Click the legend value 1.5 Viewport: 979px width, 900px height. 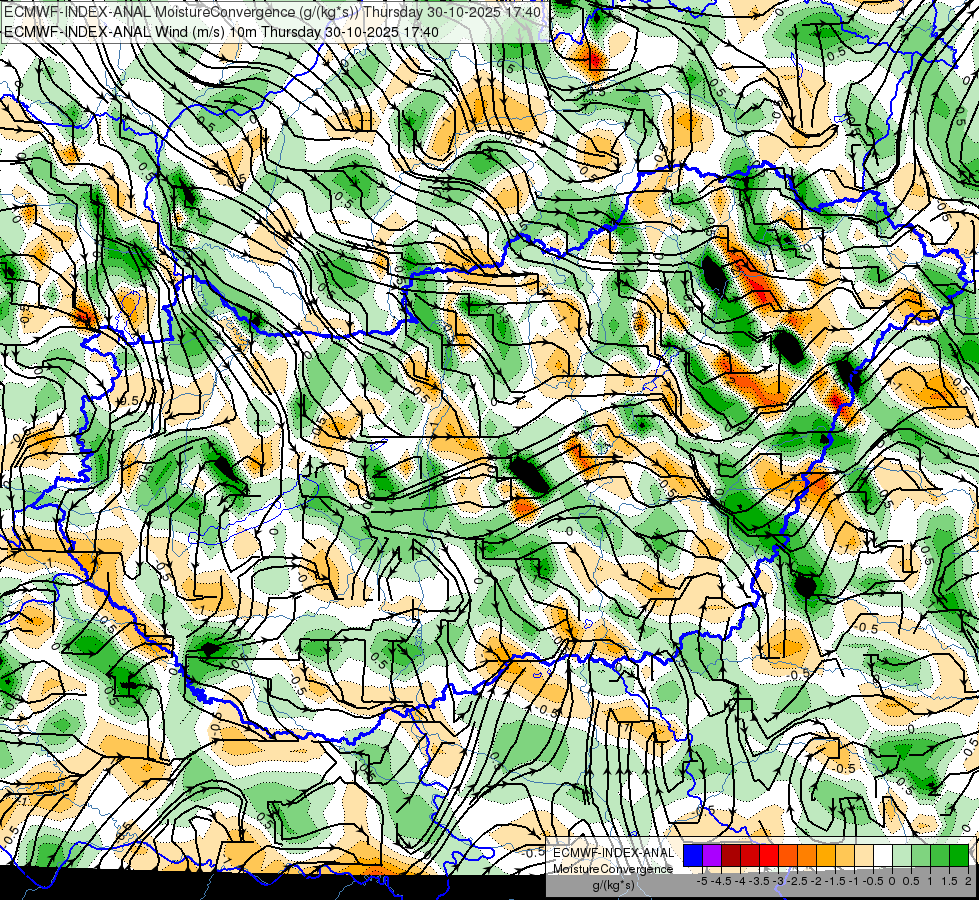[x=948, y=881]
